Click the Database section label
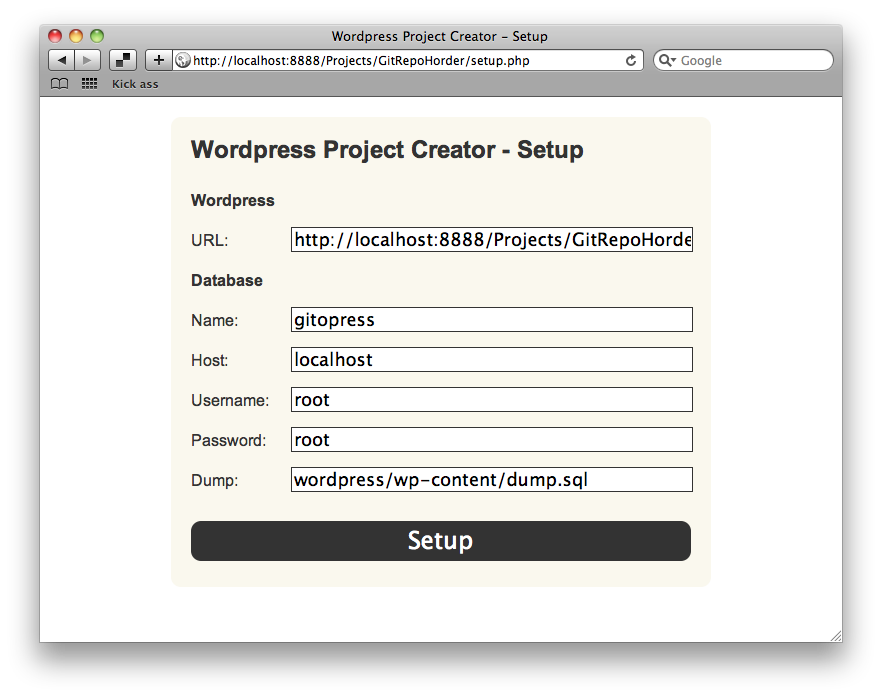Screen dimensions: 882x697 point(227,280)
